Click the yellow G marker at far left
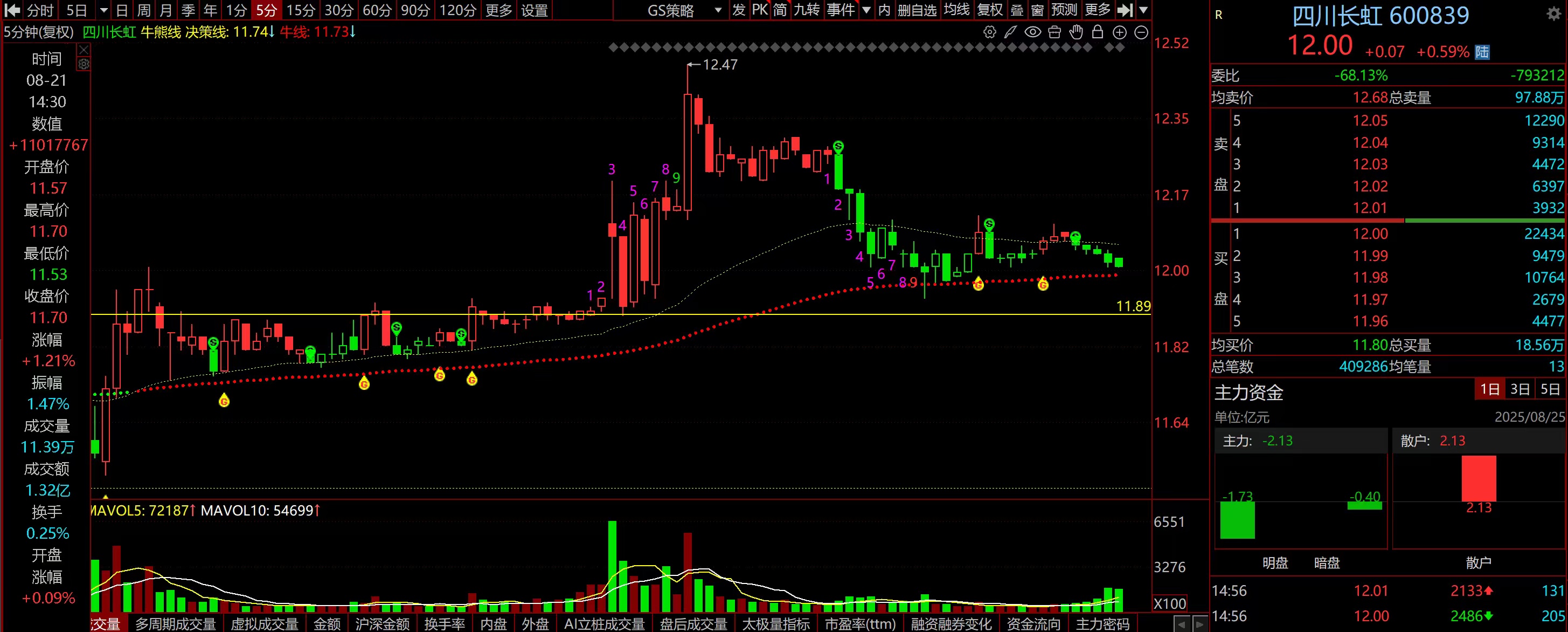The width and height of the screenshot is (1568, 632). click(x=224, y=401)
